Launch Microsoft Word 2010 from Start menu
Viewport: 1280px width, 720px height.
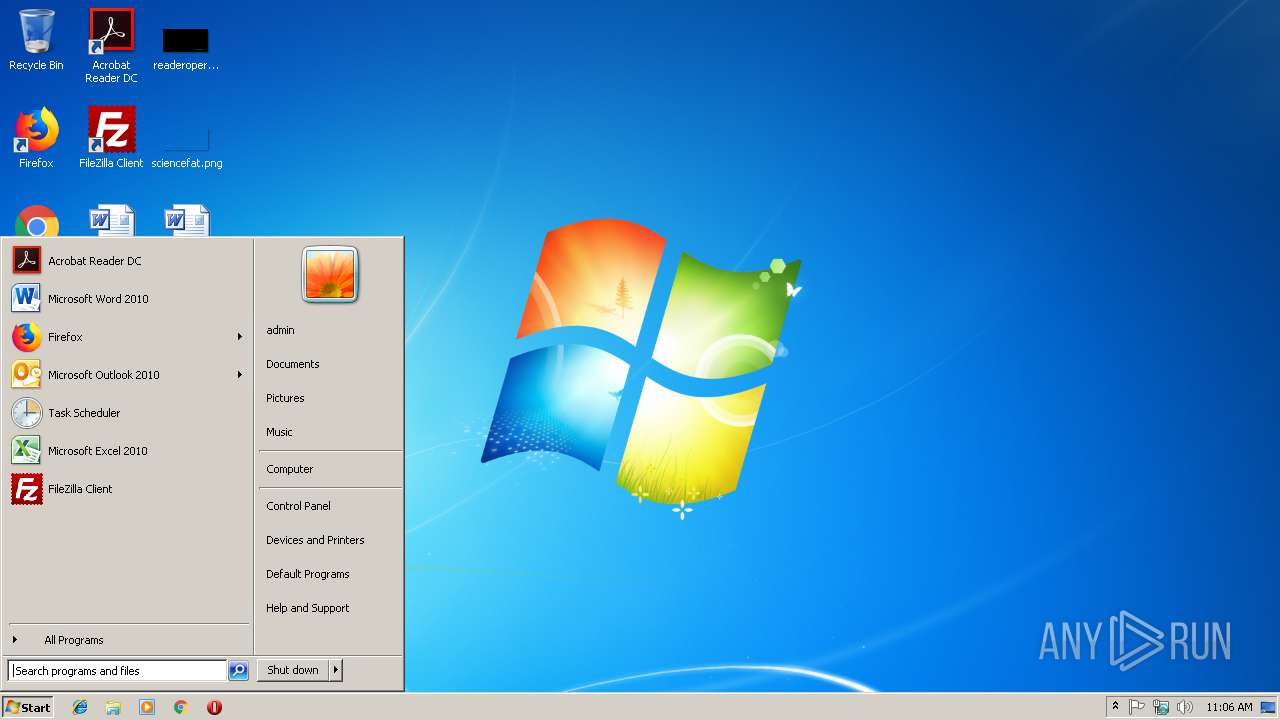pos(127,299)
